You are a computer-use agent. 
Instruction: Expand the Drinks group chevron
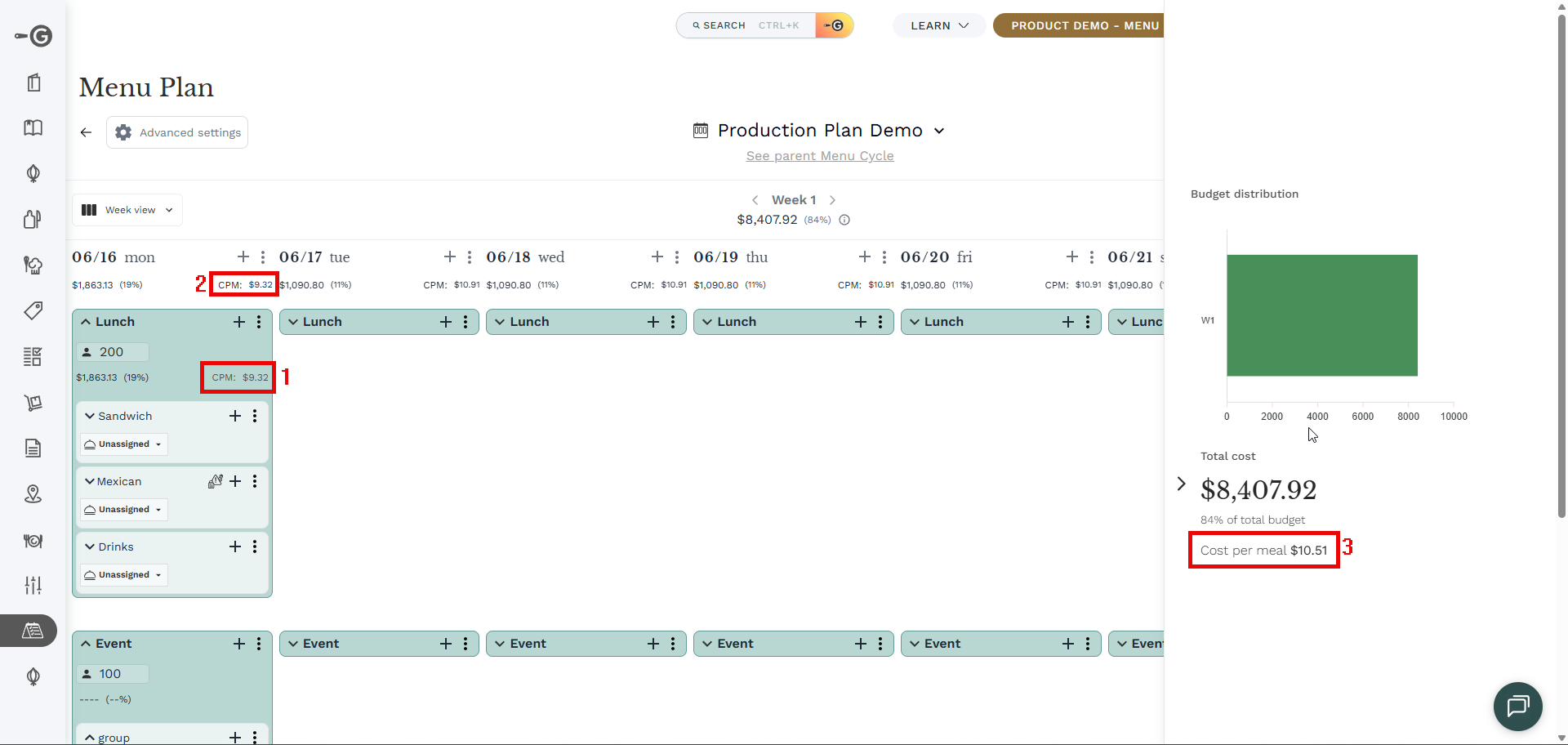click(90, 546)
